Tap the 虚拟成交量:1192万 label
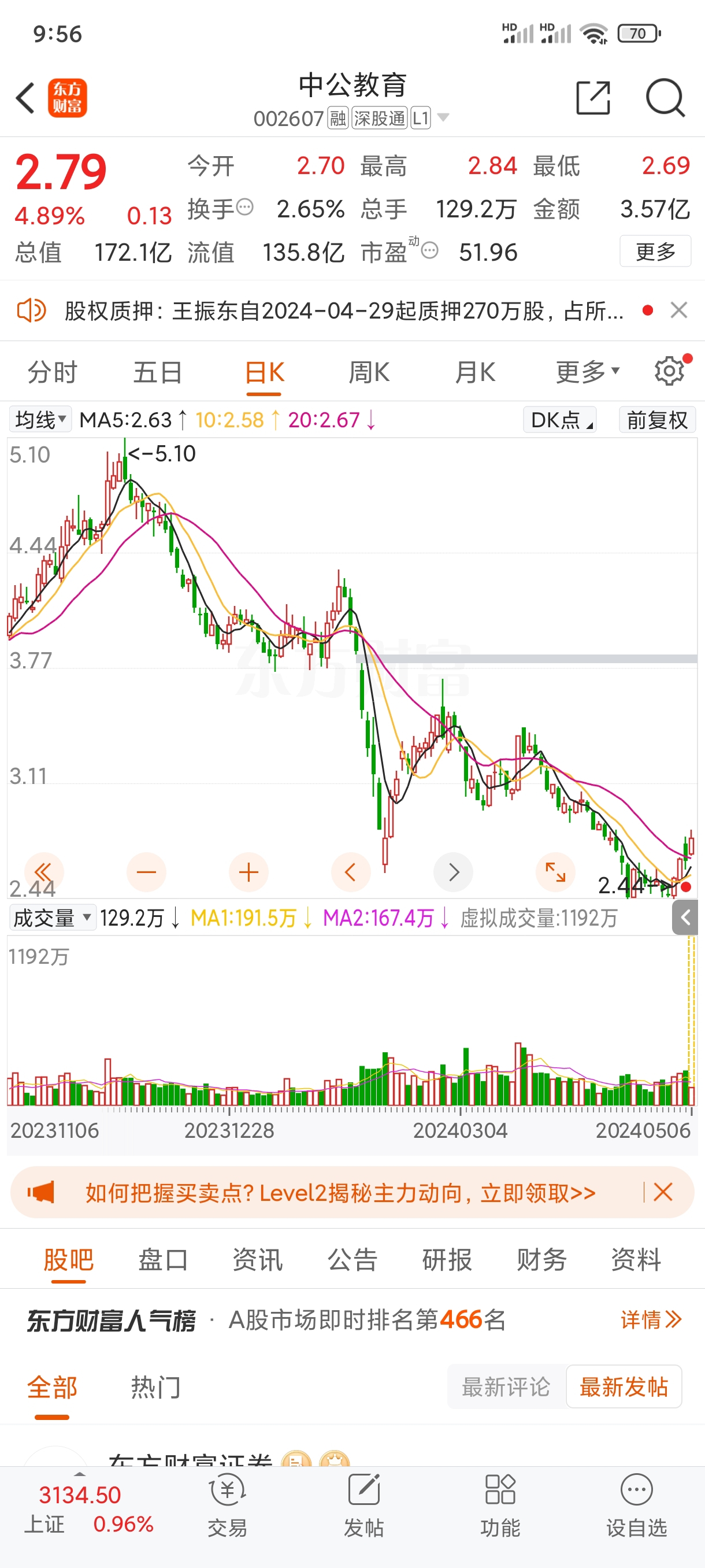The height and width of the screenshot is (1568, 705). point(539,918)
